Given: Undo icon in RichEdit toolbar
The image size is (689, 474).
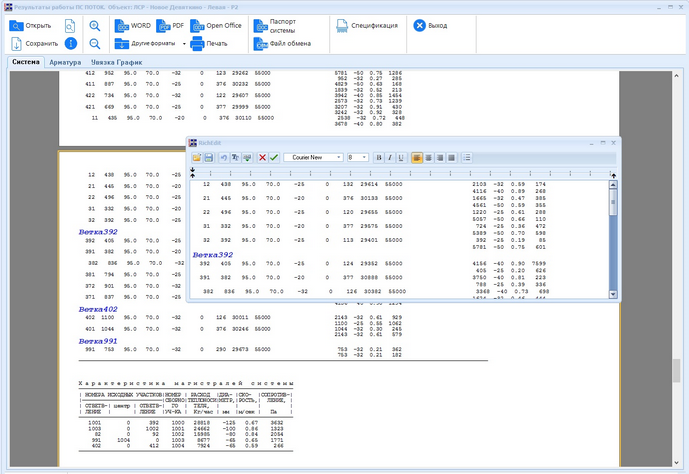Looking at the screenshot, I should [224, 157].
